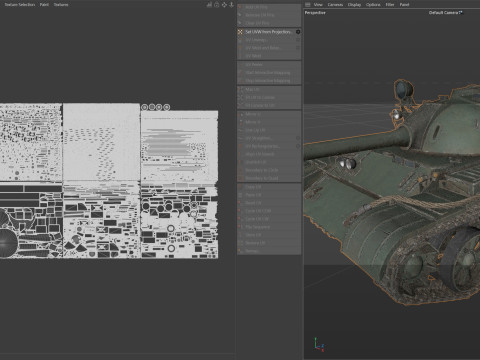480x360 pixels.
Task: Open the viewport Options menu
Action: tap(373, 5)
